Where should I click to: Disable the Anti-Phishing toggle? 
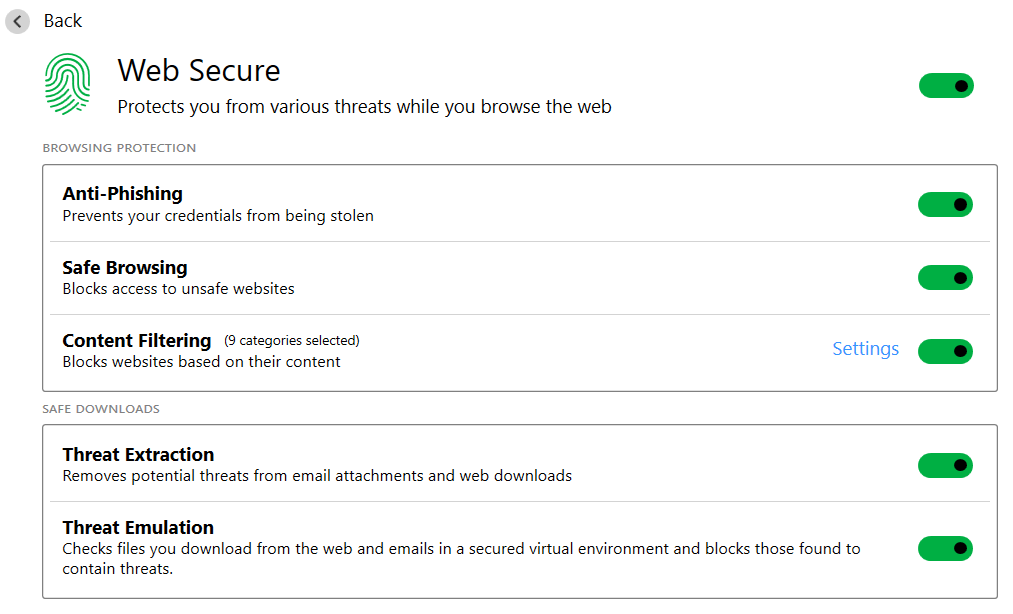click(x=945, y=205)
